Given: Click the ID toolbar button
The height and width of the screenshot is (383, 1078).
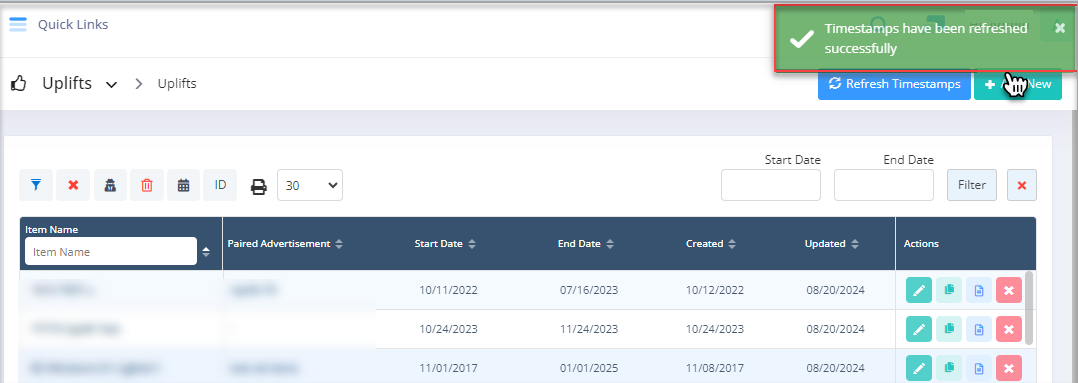Looking at the screenshot, I should click(221, 185).
